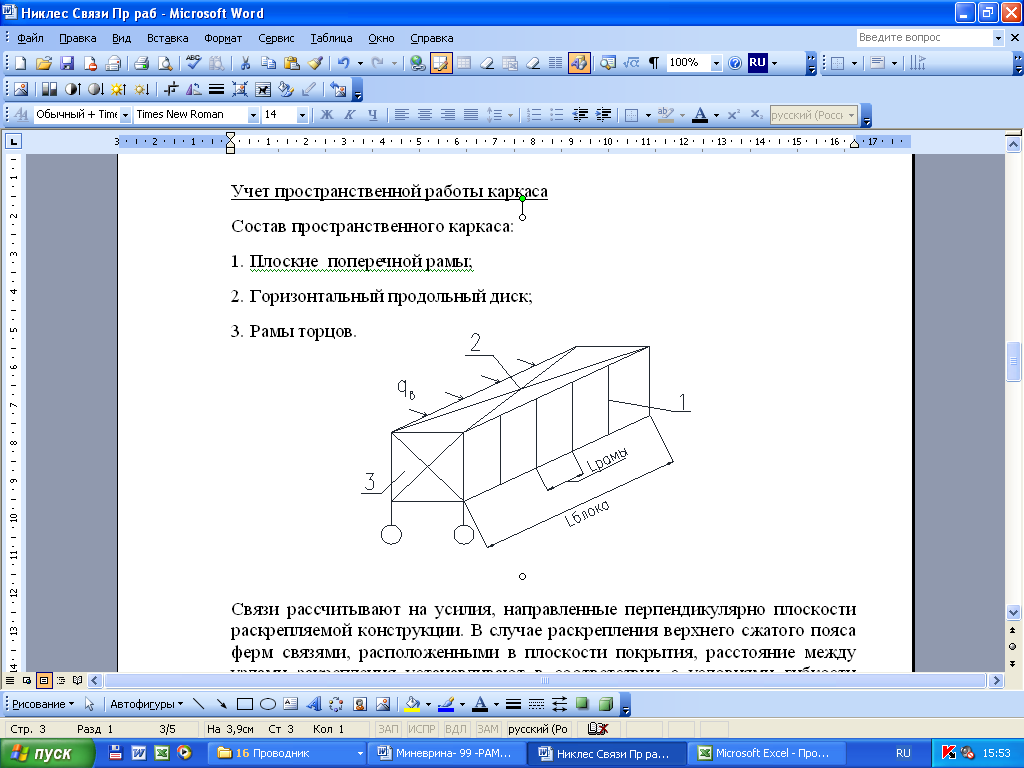The image size is (1024, 768).
Task: Toggle Italic formatting (К)
Action: tap(349, 115)
